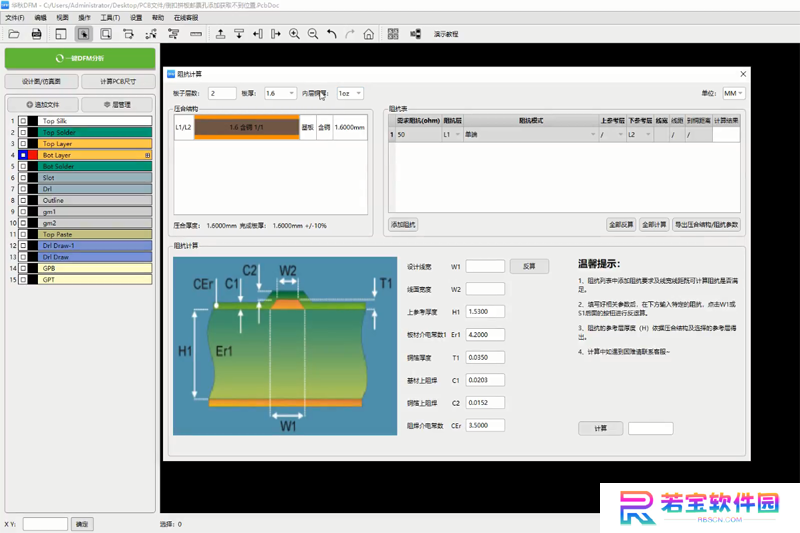Viewport: 800px width, 533px height.
Task: Click the net selection toolbar icon
Action: click(128, 34)
